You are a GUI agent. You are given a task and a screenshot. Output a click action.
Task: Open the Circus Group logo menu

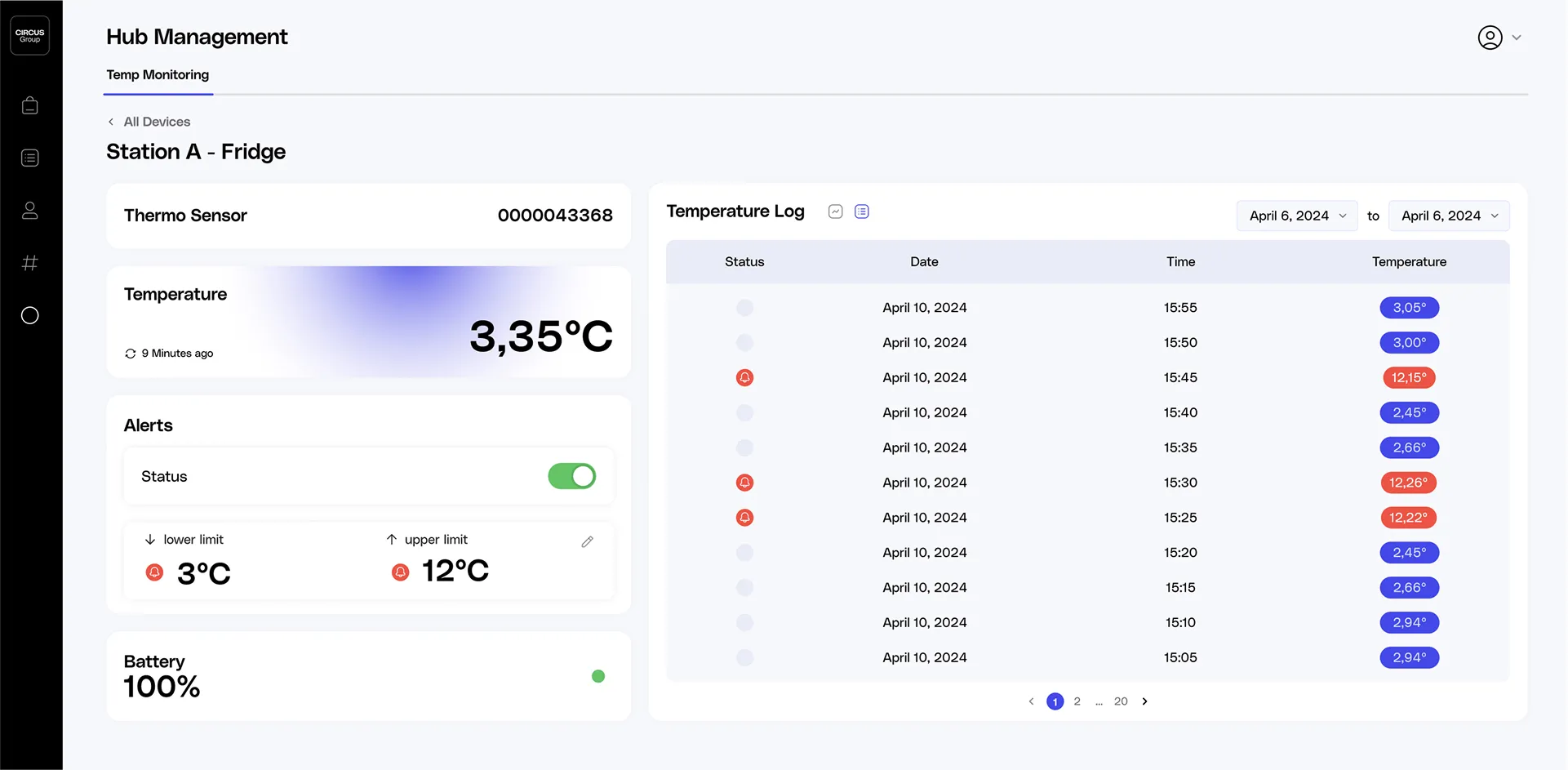(30, 35)
